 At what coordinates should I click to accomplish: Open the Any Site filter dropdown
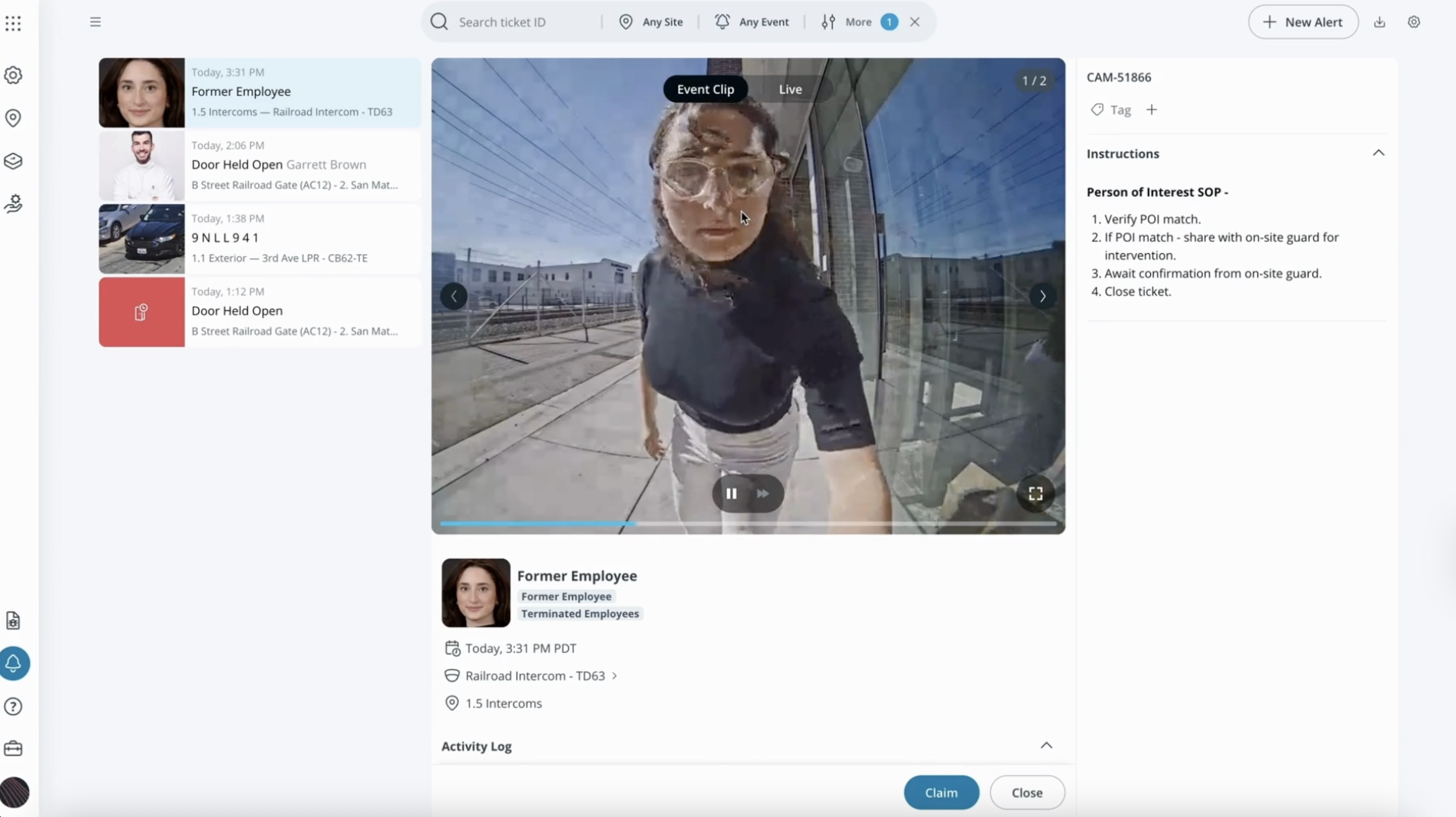point(661,22)
